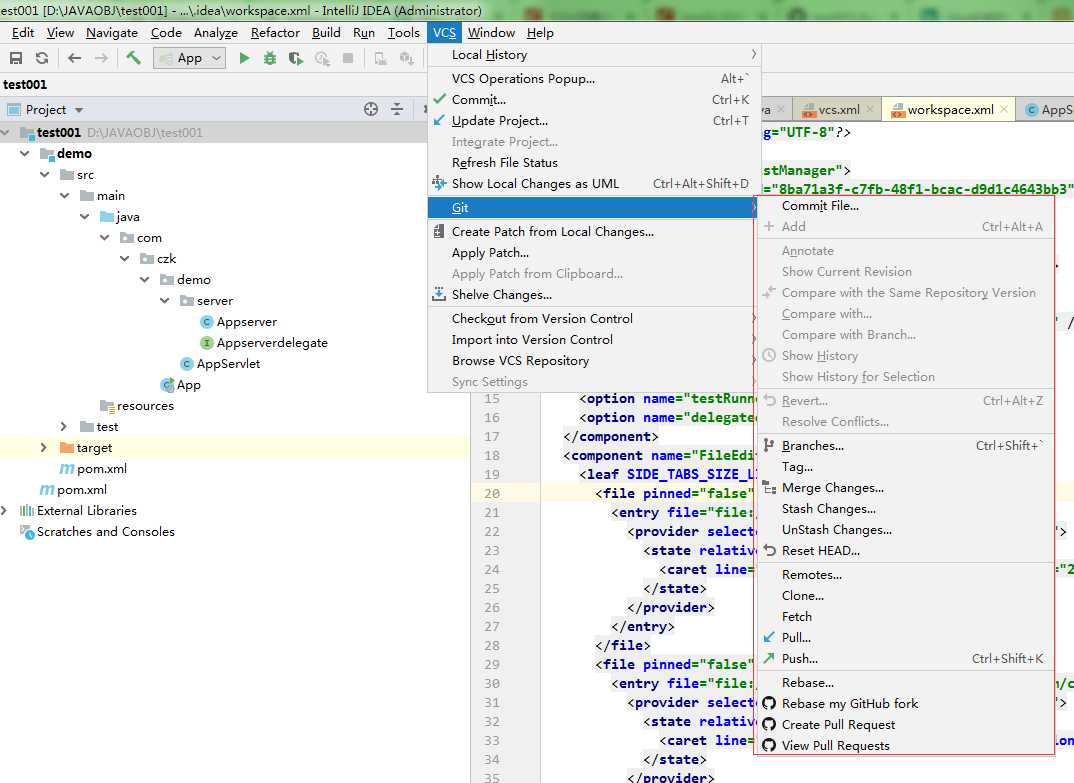
Task: Open the Window menu
Action: click(x=491, y=33)
